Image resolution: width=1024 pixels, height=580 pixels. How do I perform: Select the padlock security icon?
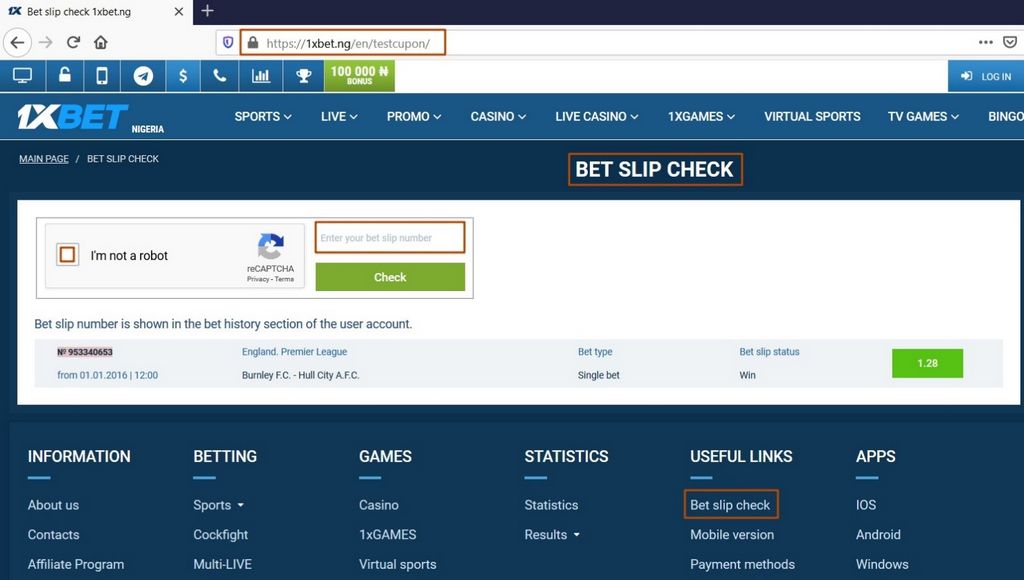[62, 74]
